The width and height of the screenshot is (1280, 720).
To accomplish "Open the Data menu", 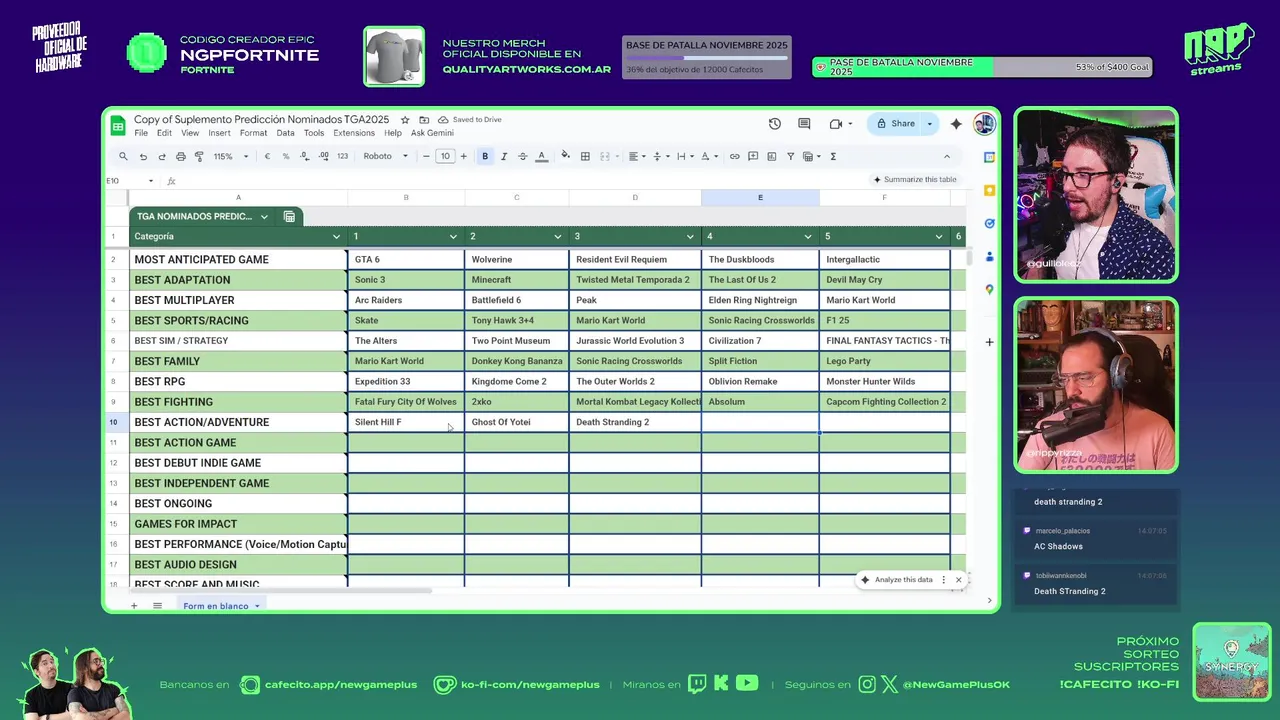I will point(285,133).
